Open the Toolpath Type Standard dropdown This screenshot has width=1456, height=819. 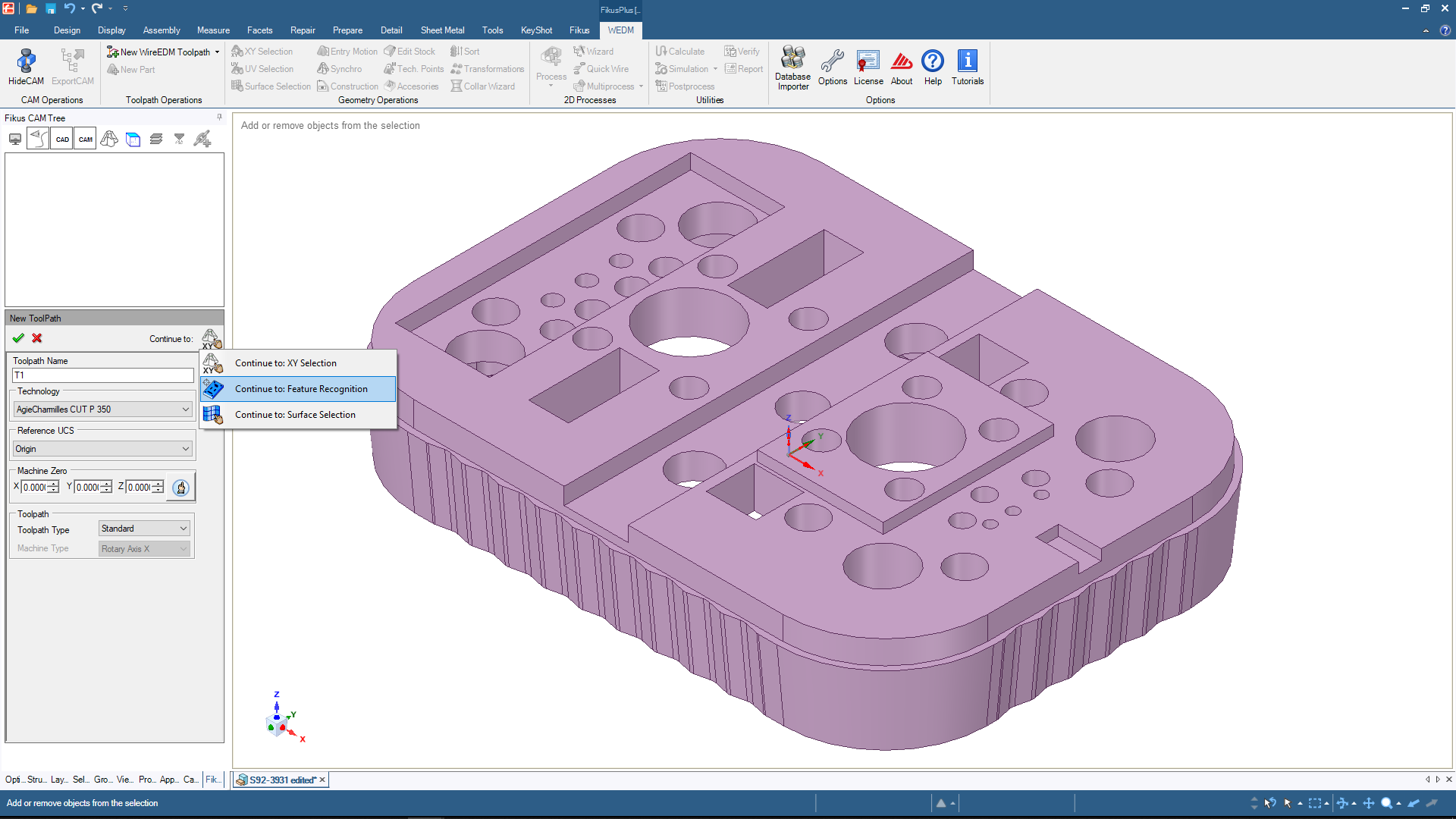click(x=183, y=529)
